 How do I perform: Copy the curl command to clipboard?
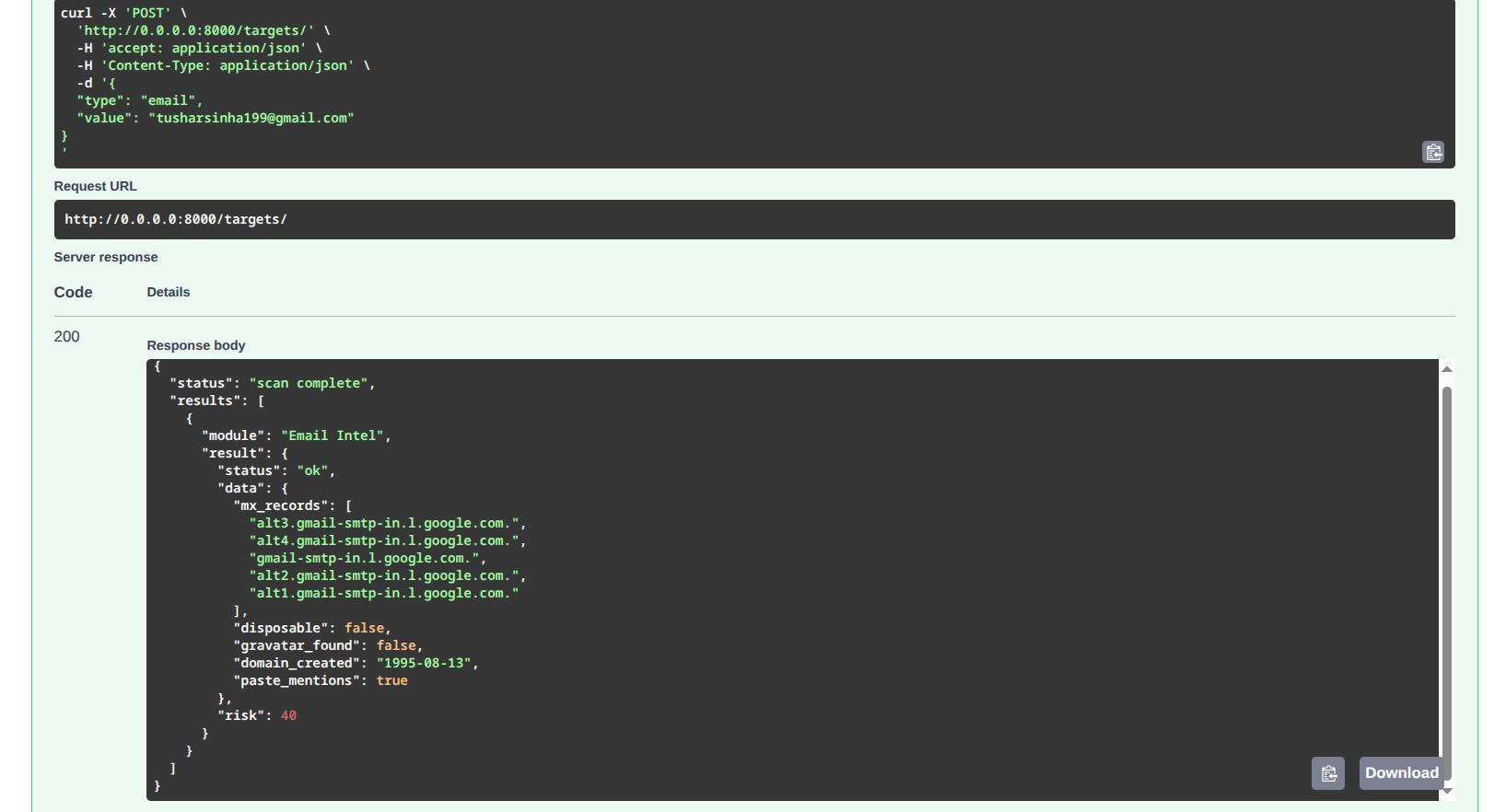(1433, 152)
